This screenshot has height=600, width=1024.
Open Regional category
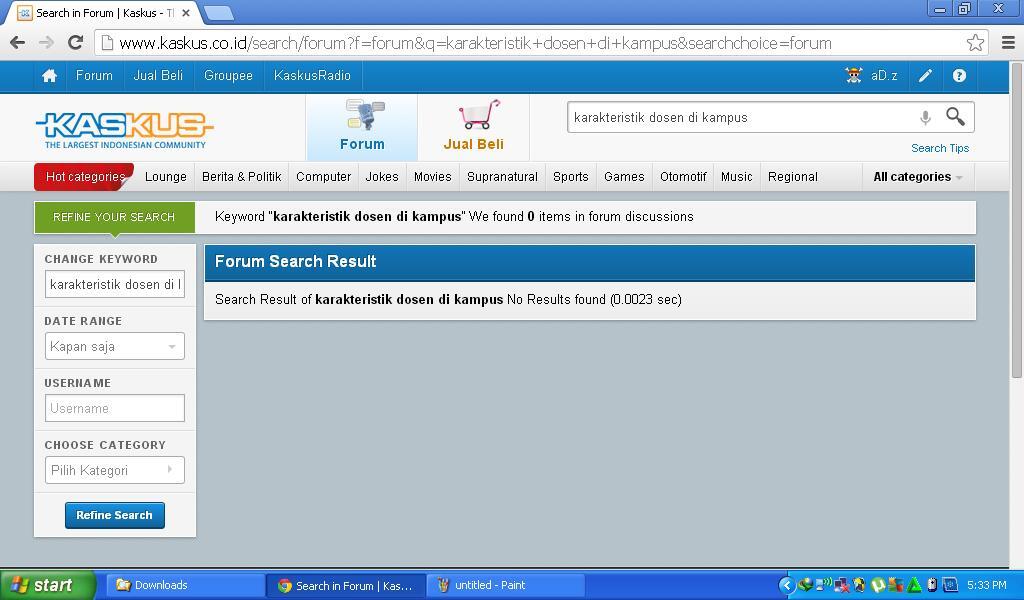(x=793, y=177)
